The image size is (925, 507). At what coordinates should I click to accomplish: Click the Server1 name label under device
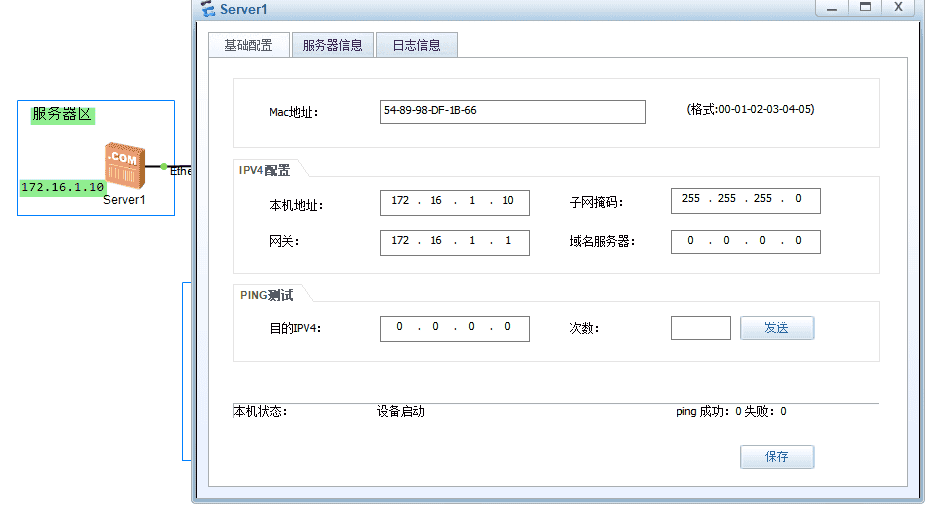coord(124,200)
